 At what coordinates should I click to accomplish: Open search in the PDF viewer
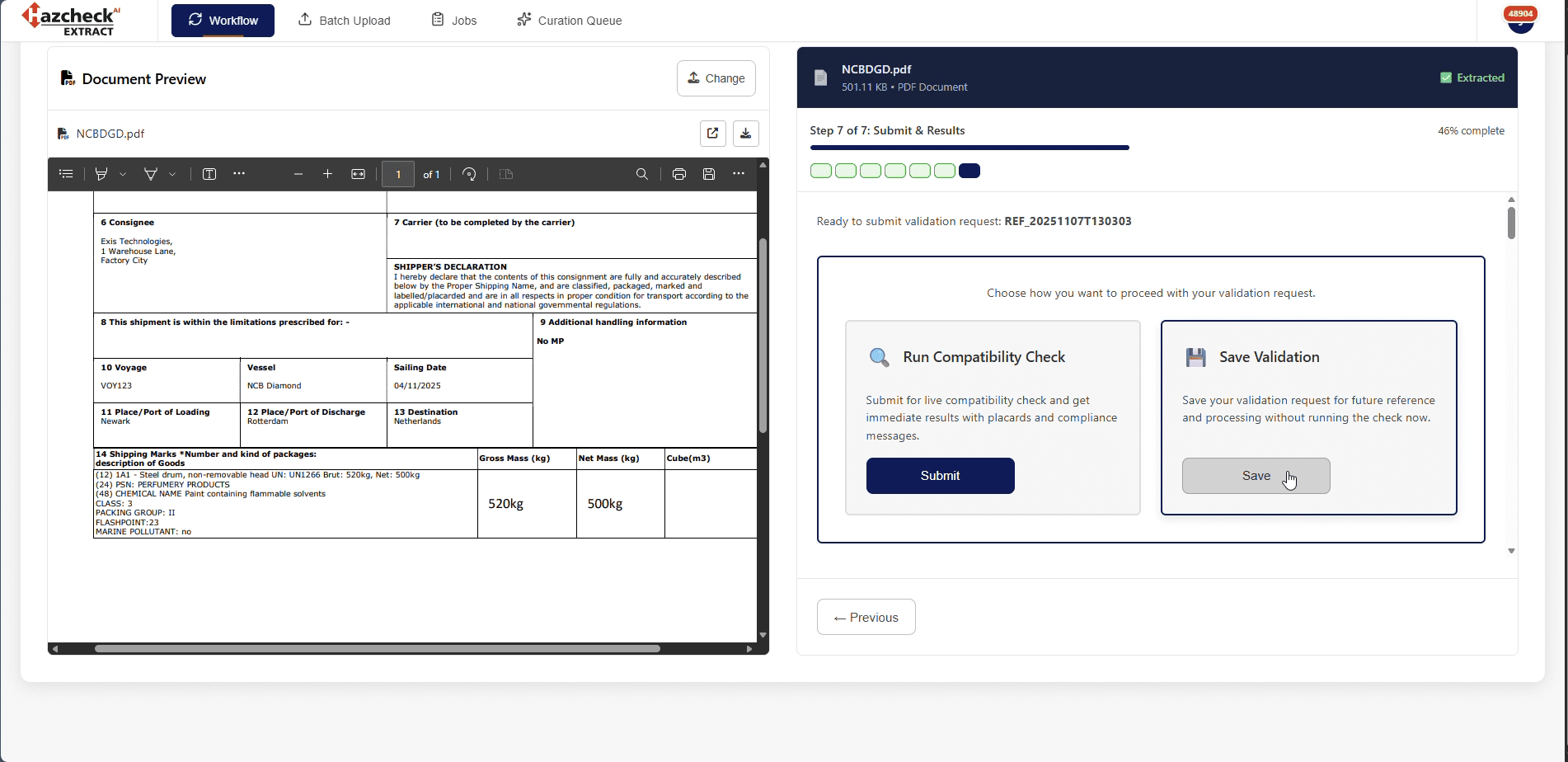coord(641,174)
